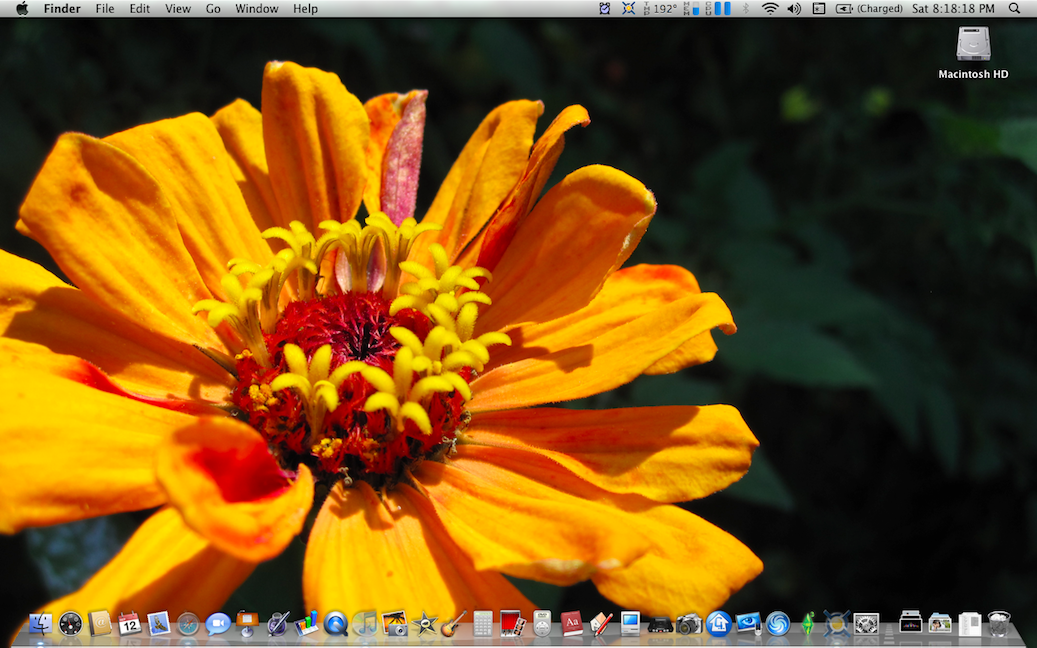Open Dictionary Aa book icon
1037x648 pixels.
[571, 624]
